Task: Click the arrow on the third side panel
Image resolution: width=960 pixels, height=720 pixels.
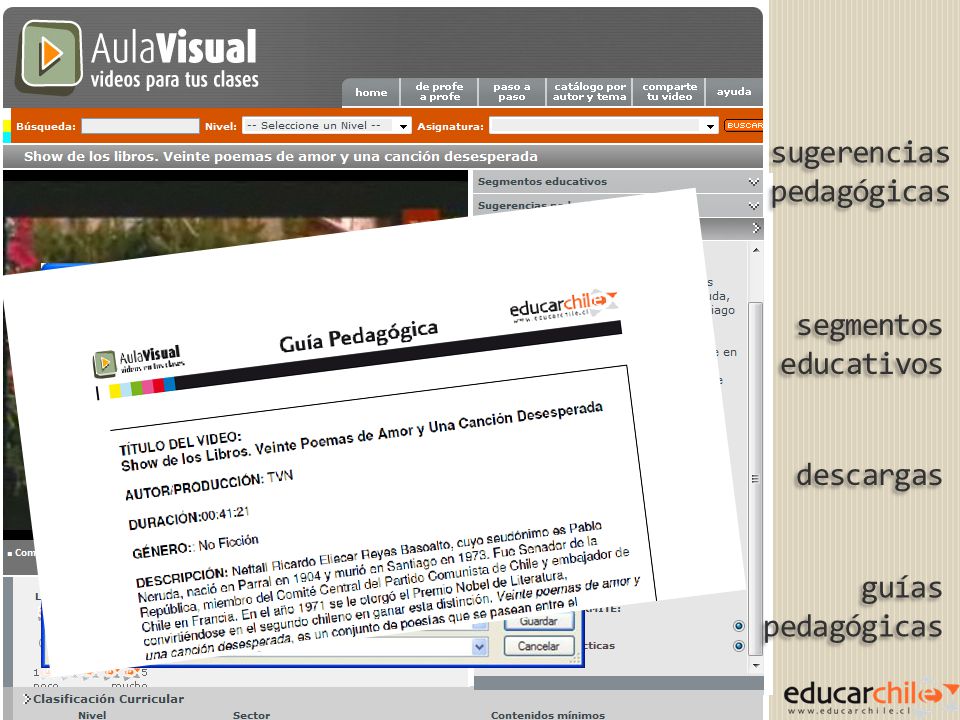Action: pos(756,228)
